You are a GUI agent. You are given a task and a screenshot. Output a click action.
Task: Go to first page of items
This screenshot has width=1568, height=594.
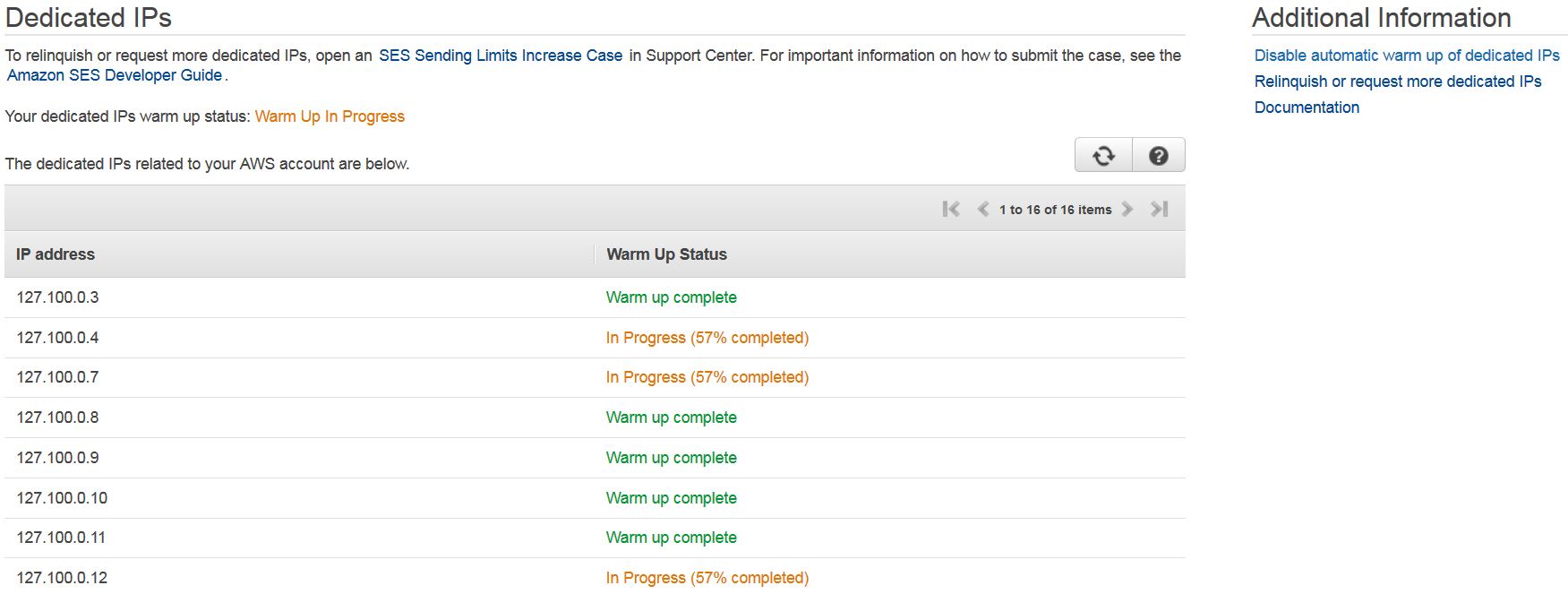(951, 209)
